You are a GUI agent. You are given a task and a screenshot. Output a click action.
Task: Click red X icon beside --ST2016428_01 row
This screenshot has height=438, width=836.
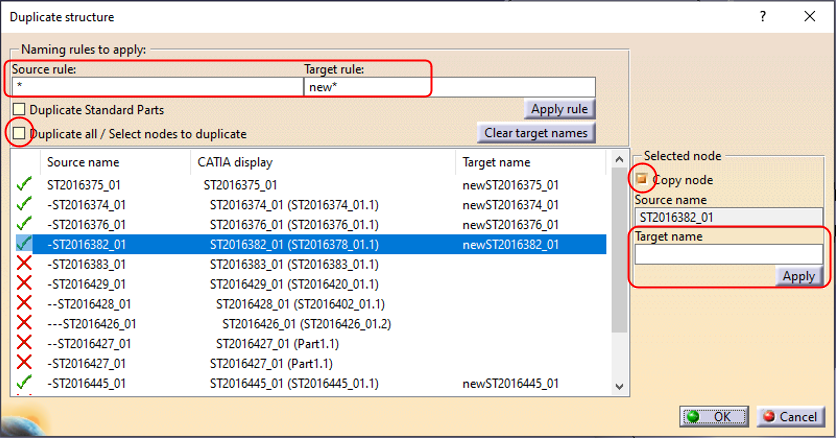25,303
